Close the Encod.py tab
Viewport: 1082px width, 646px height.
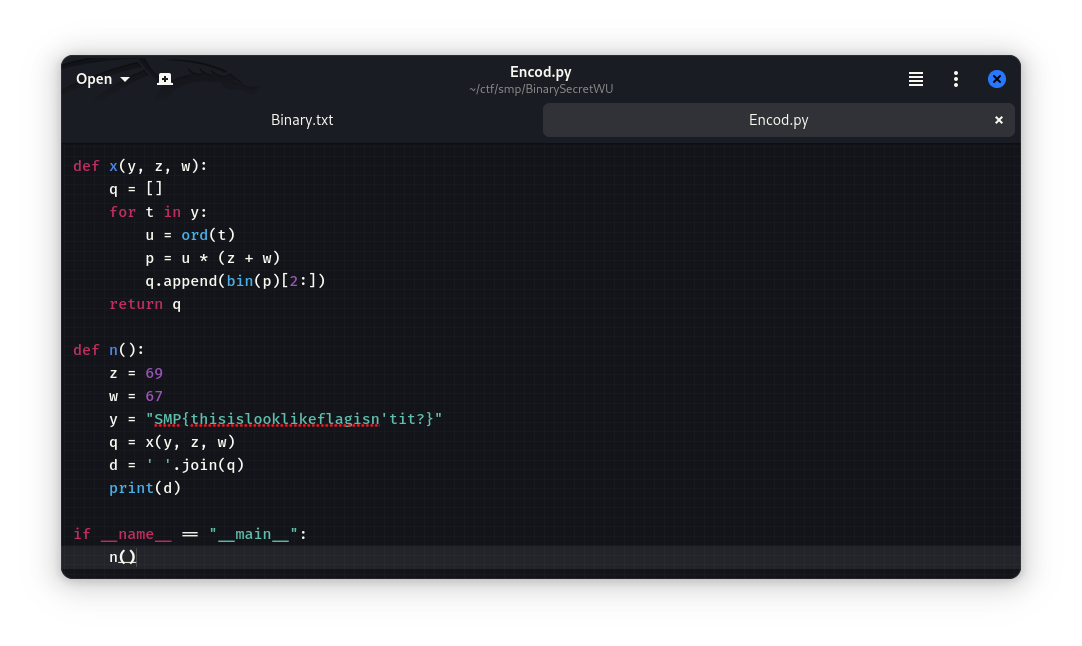click(998, 120)
